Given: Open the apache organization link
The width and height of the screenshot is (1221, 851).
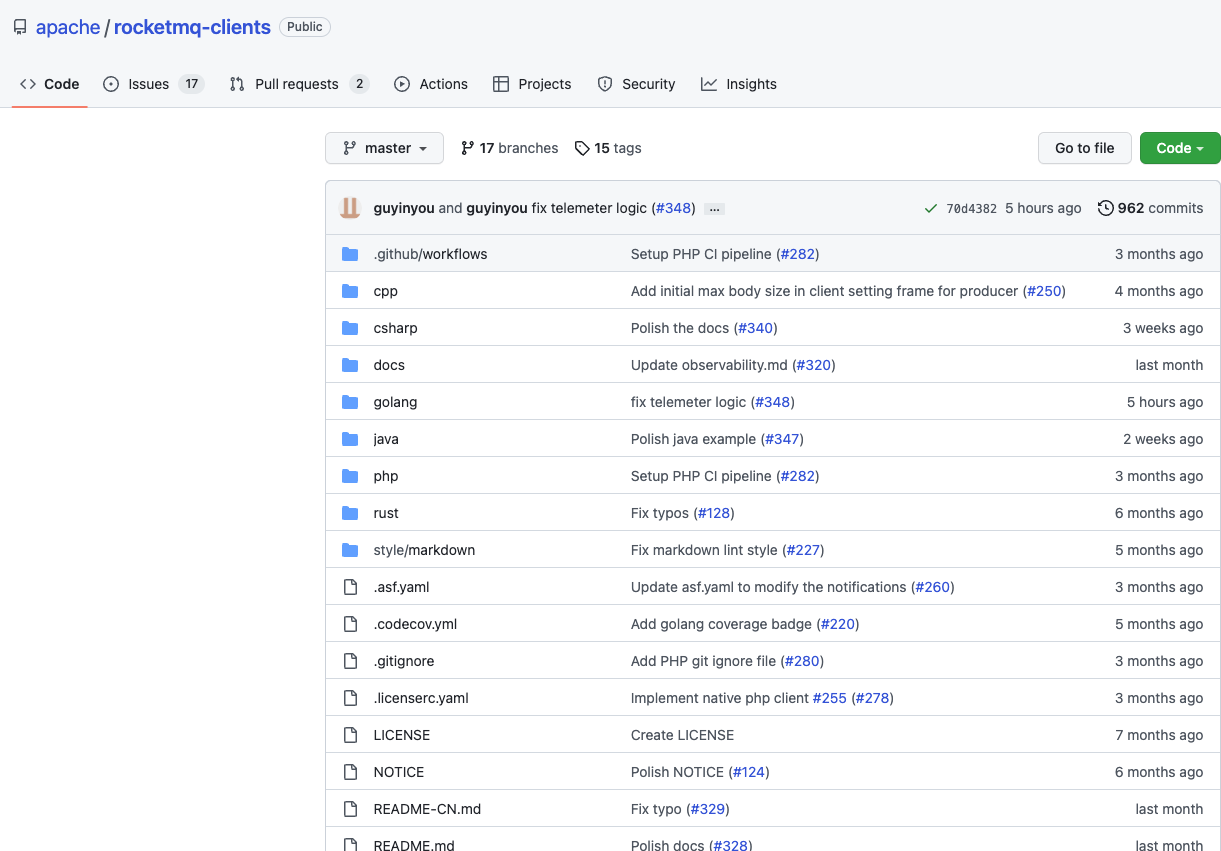Looking at the screenshot, I should (x=68, y=27).
